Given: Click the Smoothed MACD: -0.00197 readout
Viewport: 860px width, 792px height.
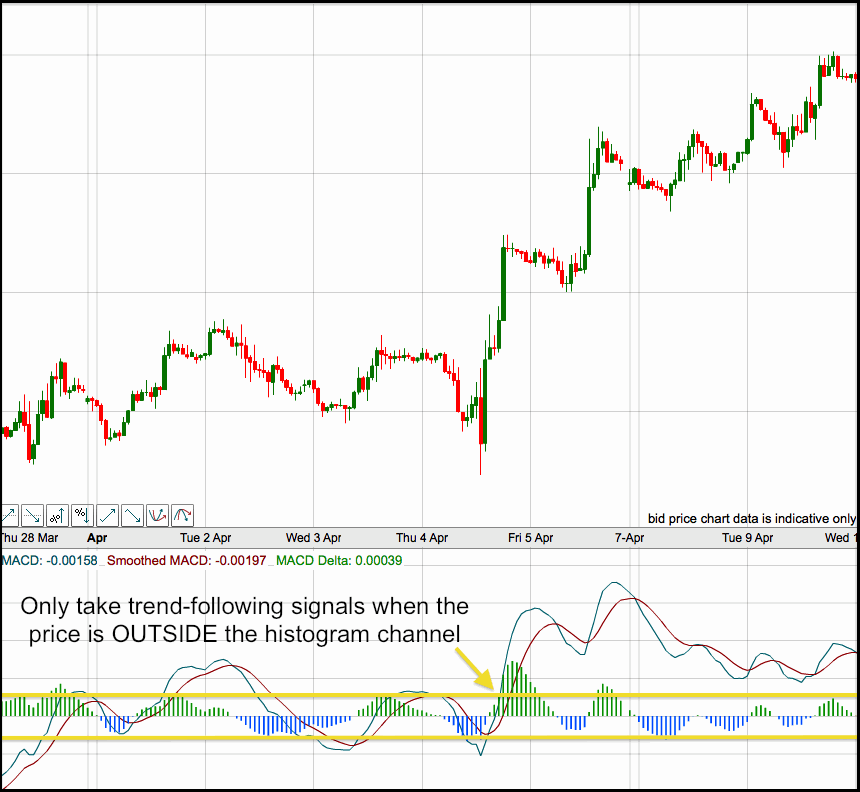Looking at the screenshot, I should coord(186,561).
